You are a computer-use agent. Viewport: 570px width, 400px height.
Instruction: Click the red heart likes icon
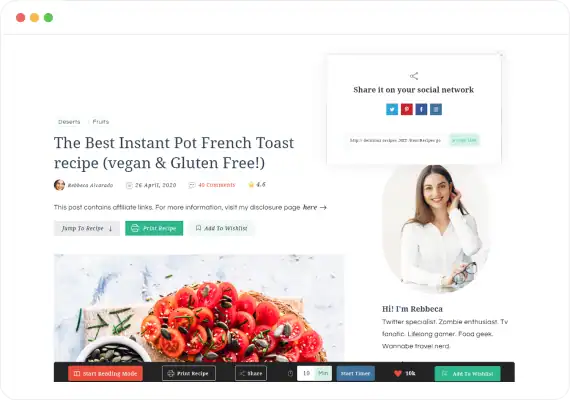[398, 373]
